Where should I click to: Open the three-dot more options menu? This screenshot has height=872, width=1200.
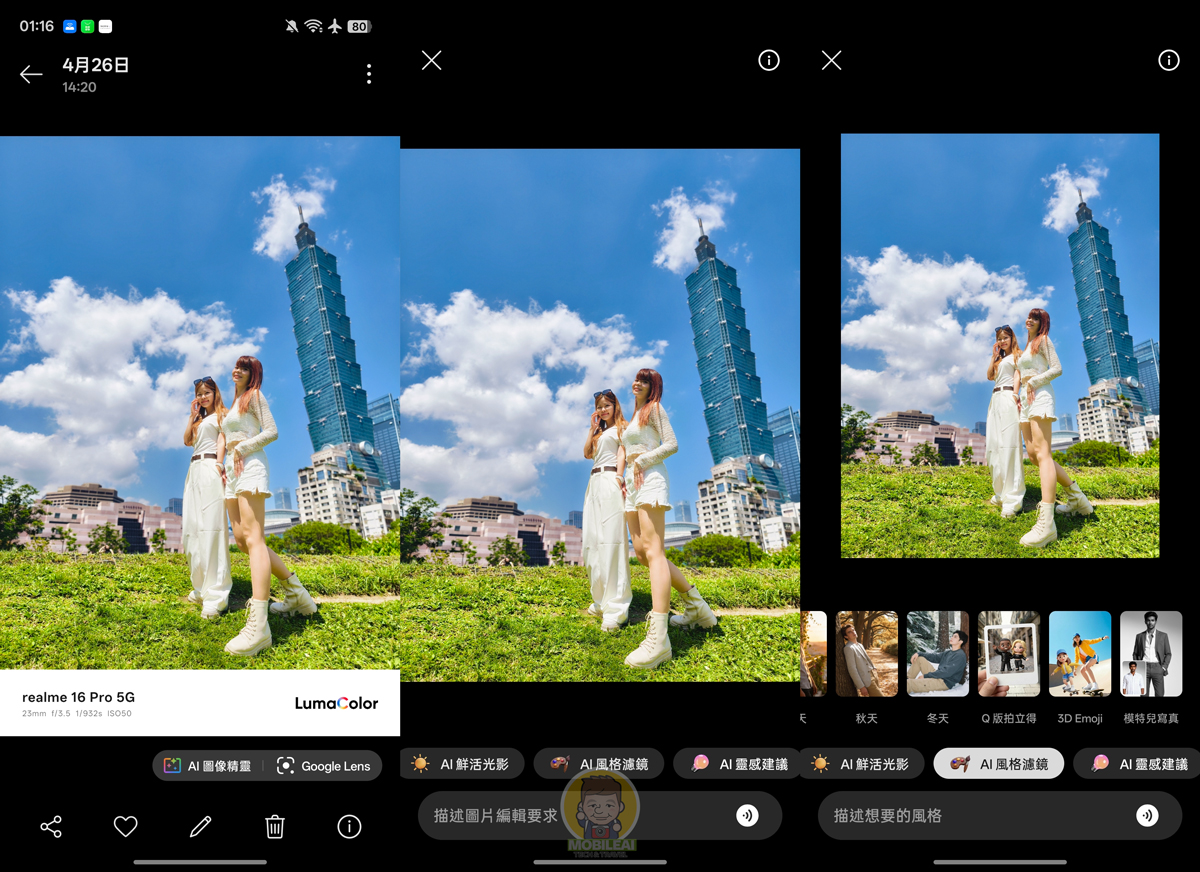click(369, 74)
